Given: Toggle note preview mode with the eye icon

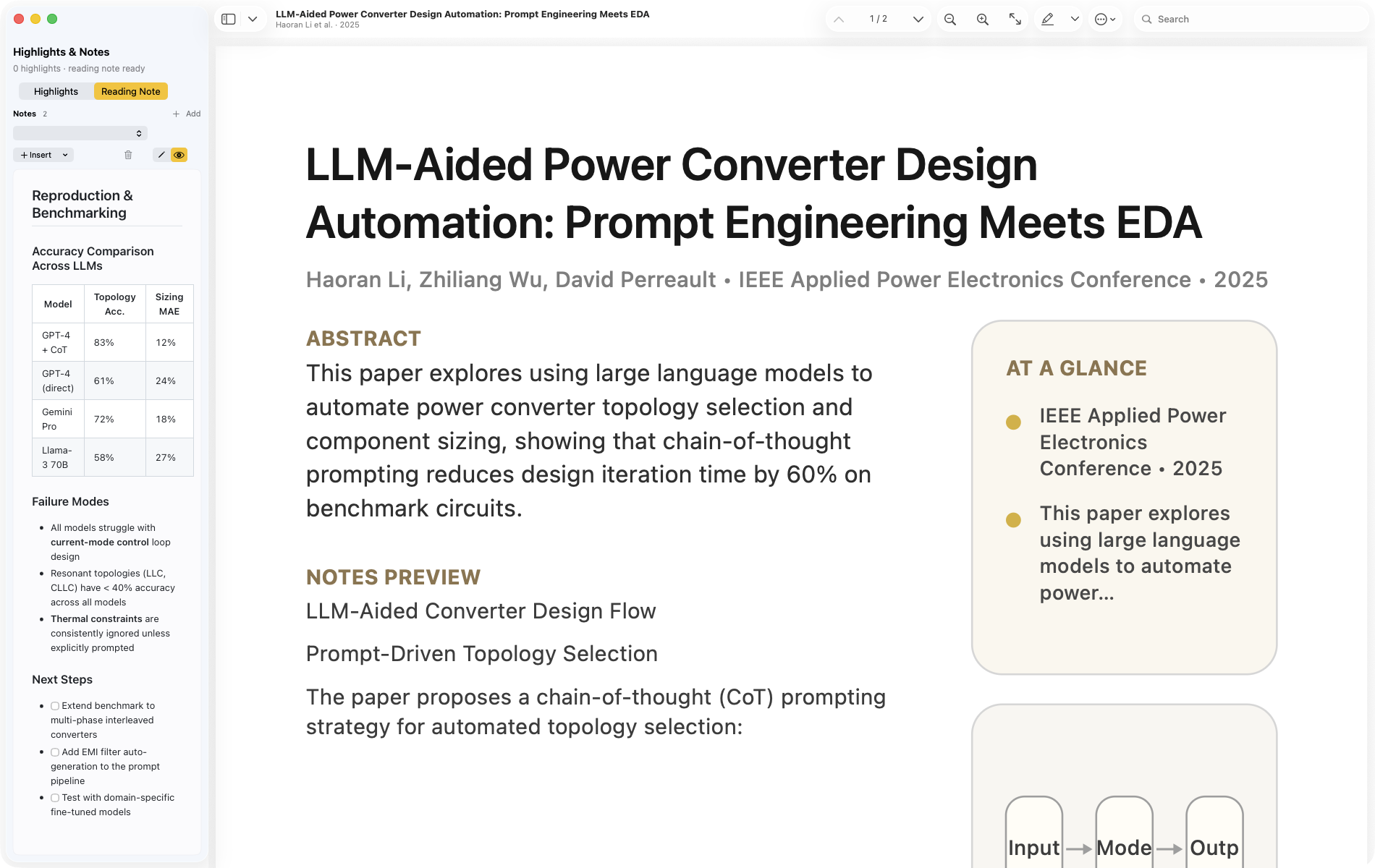Looking at the screenshot, I should point(179,155).
